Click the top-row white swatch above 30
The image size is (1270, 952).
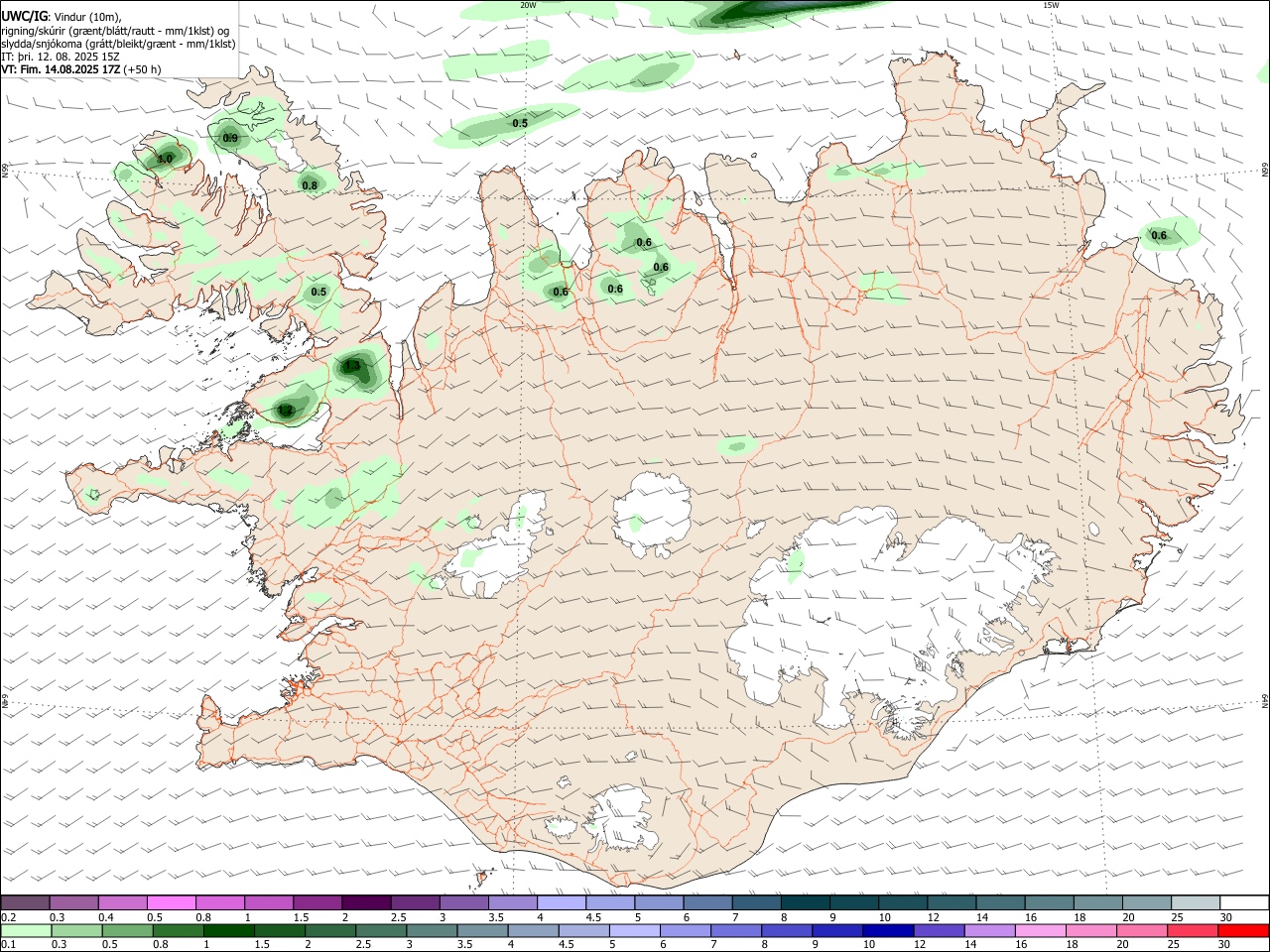tap(1244, 902)
